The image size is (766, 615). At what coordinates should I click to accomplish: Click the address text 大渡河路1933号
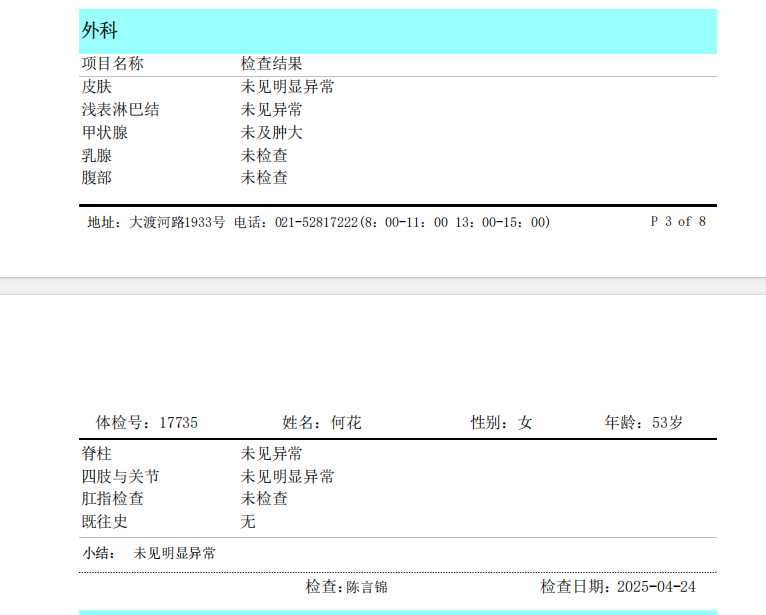coord(177,222)
